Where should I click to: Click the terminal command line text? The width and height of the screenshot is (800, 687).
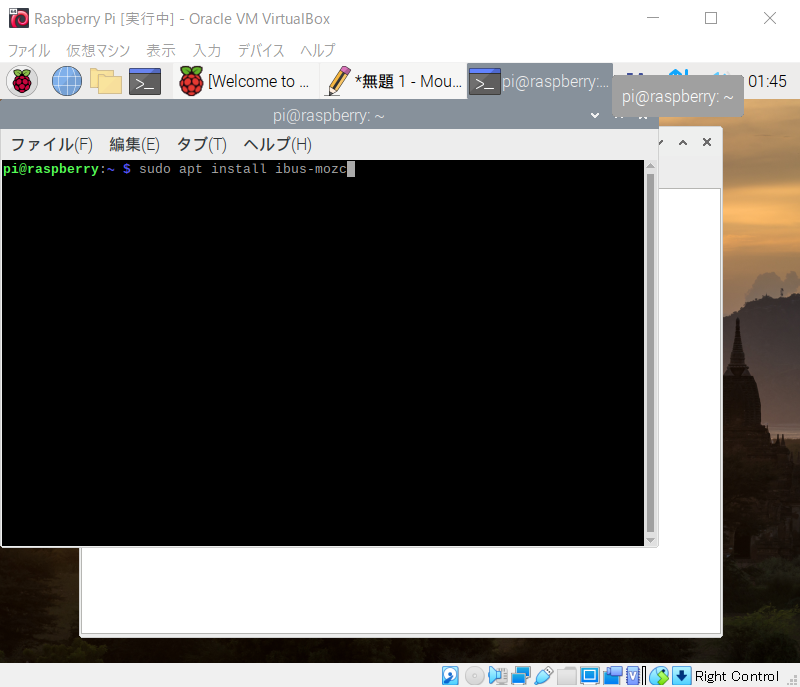tap(243, 169)
